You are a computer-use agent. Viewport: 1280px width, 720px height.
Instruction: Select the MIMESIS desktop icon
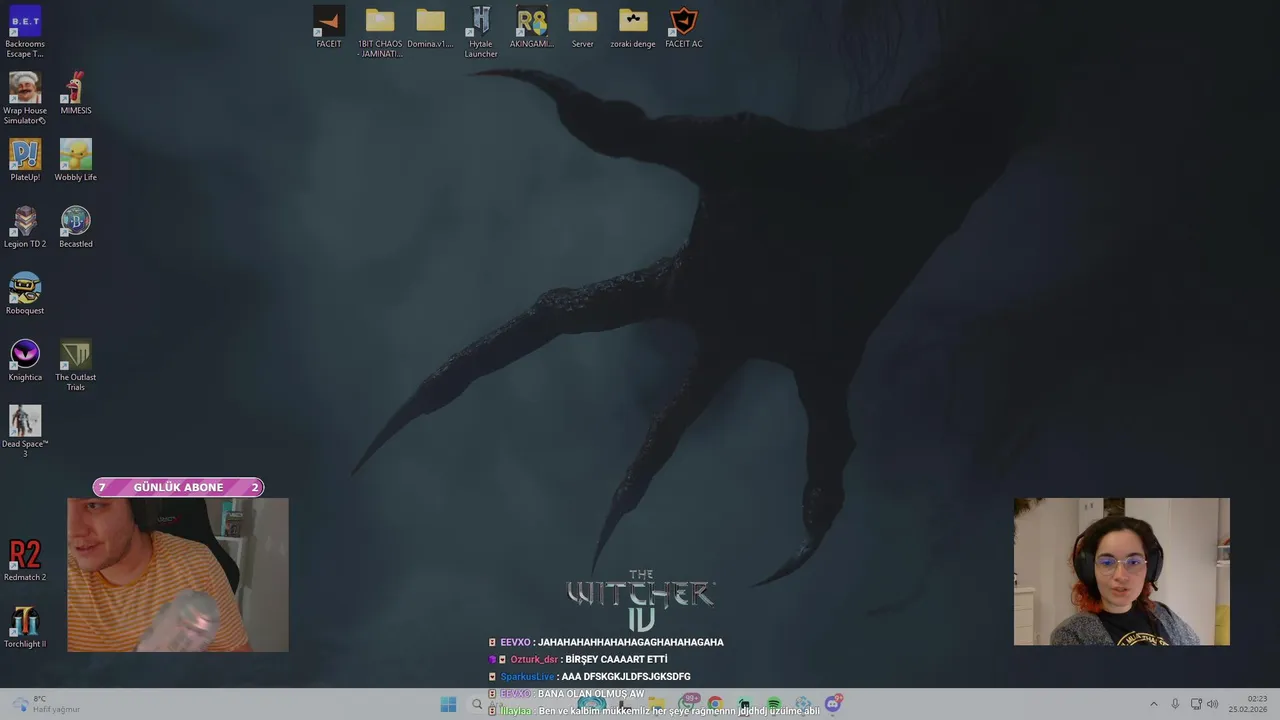pos(76,93)
